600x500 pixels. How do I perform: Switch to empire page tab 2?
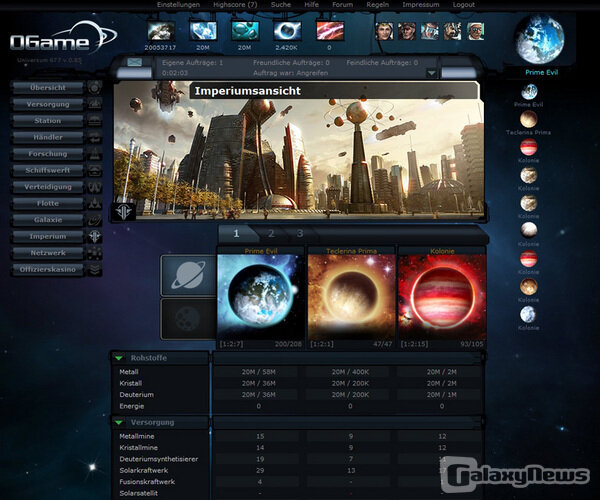tap(271, 233)
